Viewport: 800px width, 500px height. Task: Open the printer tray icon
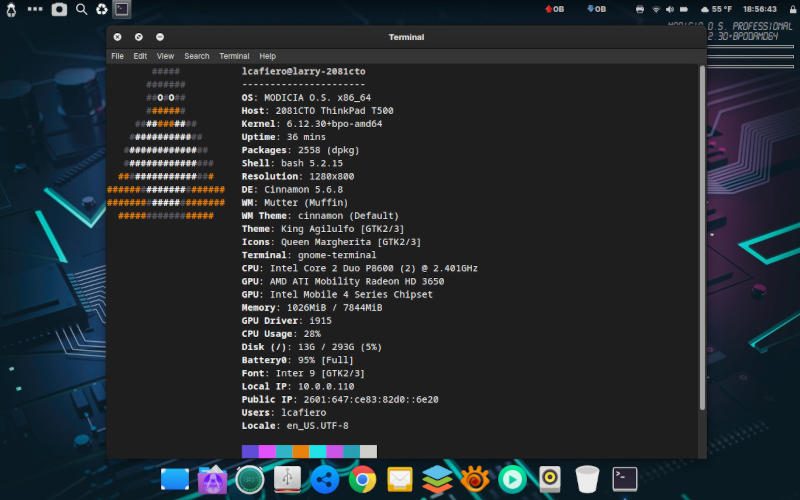[640, 9]
